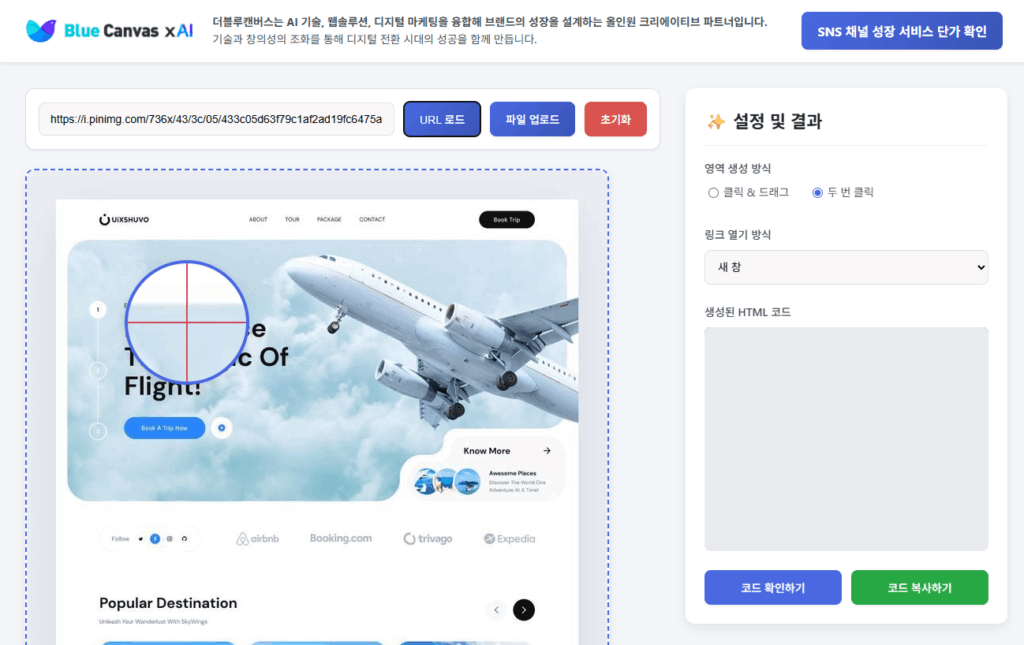Select the 클릭 & 드래그 radio option
The image size is (1024, 645).
(713, 193)
